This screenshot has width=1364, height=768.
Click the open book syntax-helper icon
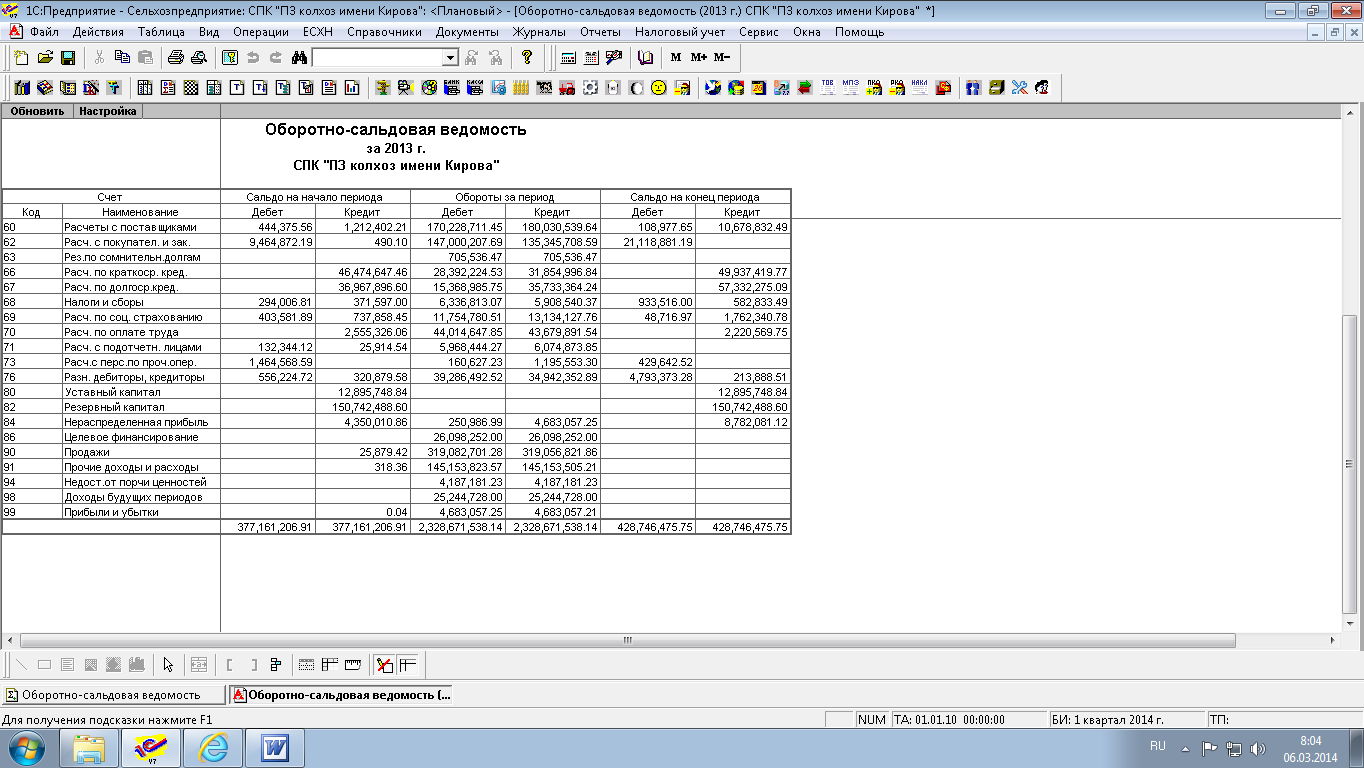click(x=645, y=58)
